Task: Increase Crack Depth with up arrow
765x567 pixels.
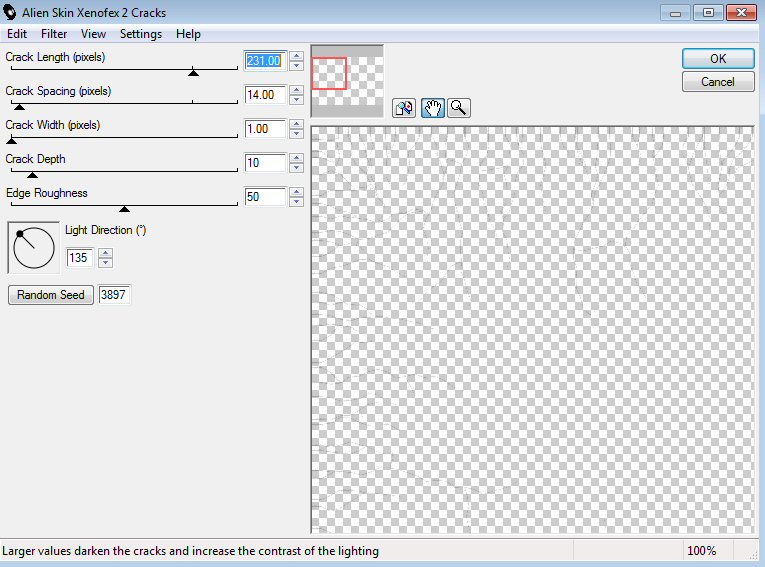Action: pyautogui.click(x=296, y=158)
